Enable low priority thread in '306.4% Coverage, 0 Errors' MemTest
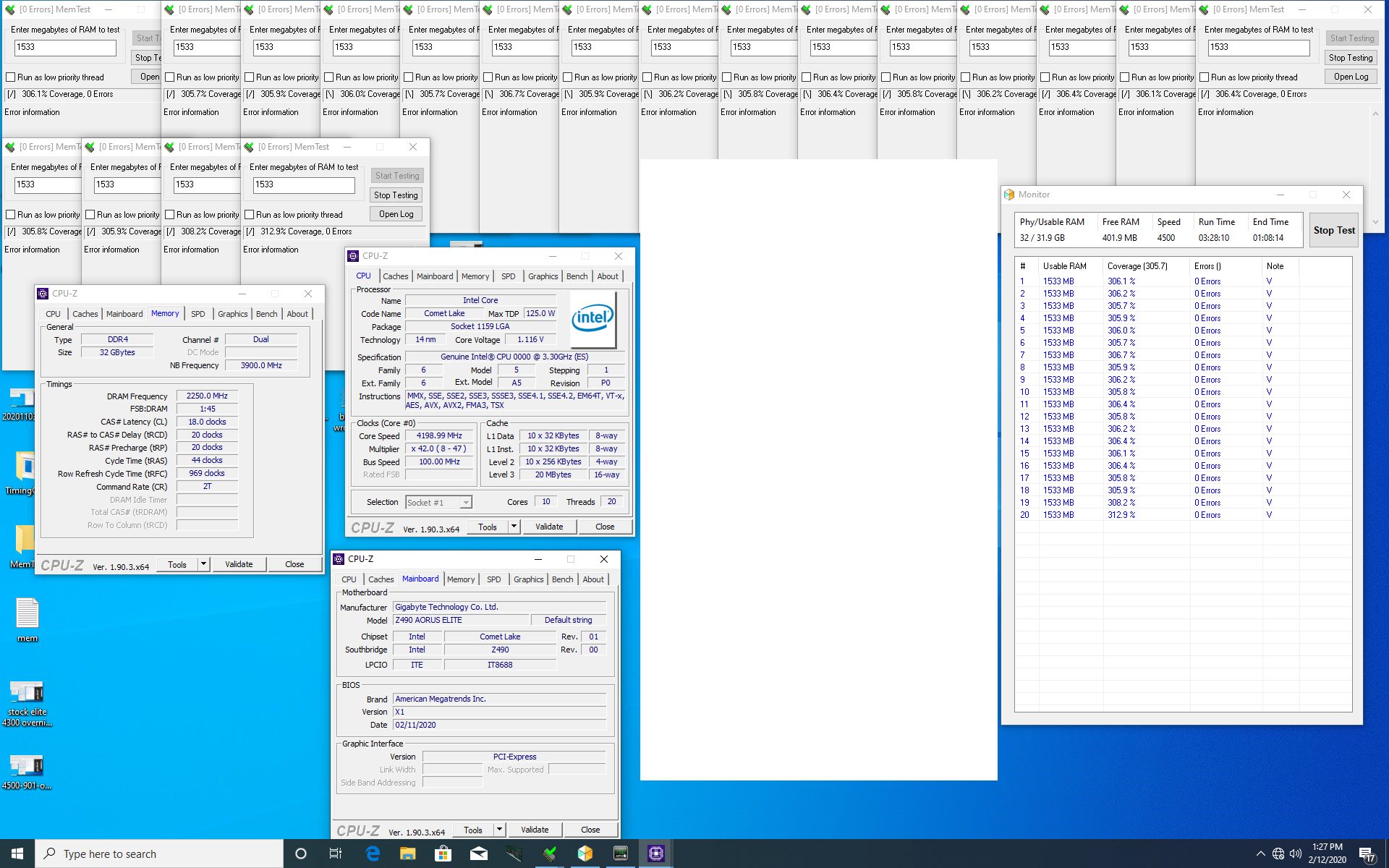This screenshot has height=868, width=1389. point(1204,77)
